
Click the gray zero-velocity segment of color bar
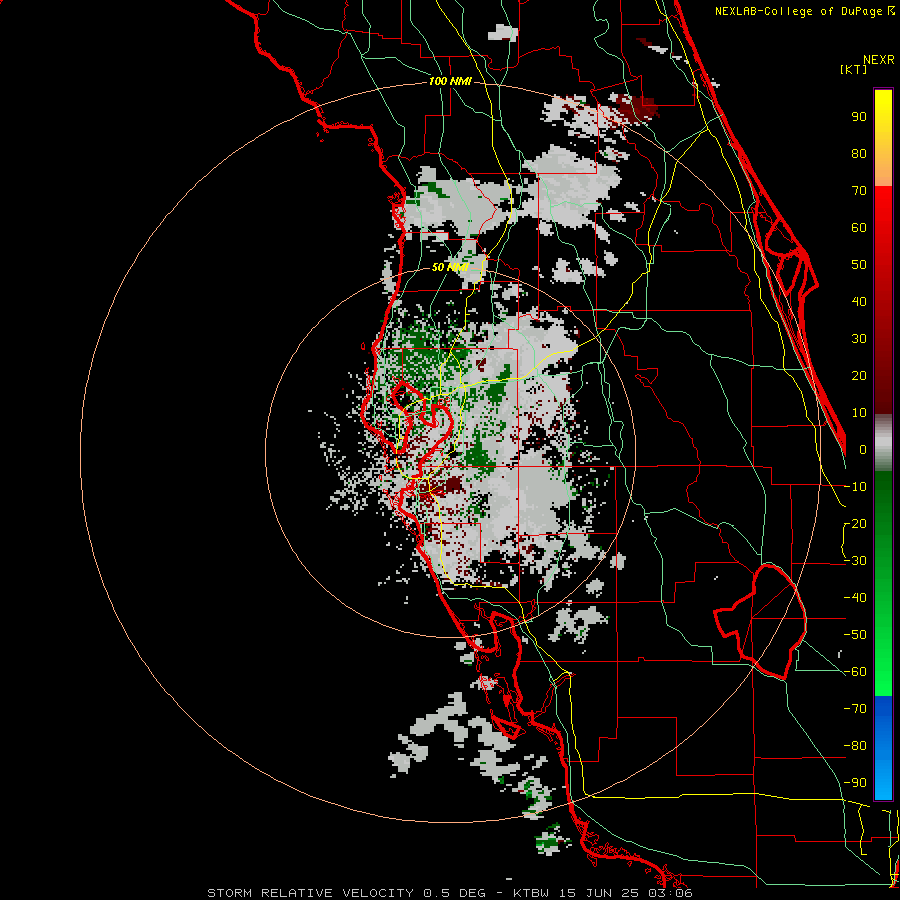tap(883, 443)
